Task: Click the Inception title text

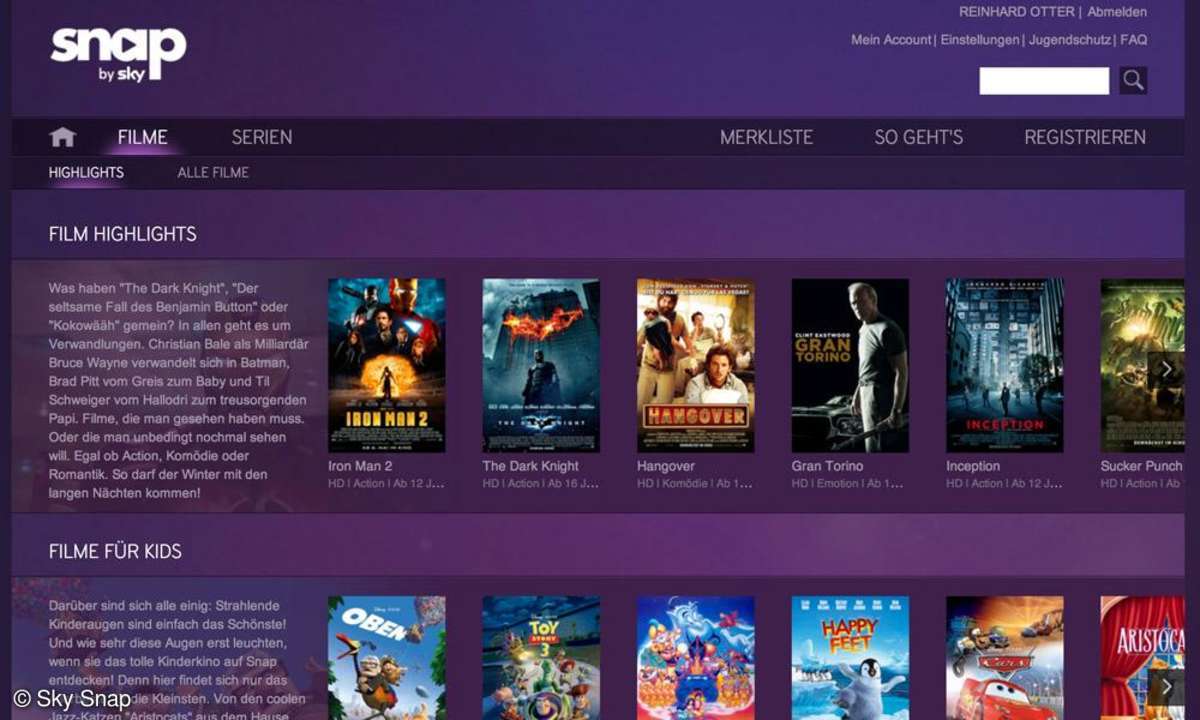Action: [x=973, y=466]
